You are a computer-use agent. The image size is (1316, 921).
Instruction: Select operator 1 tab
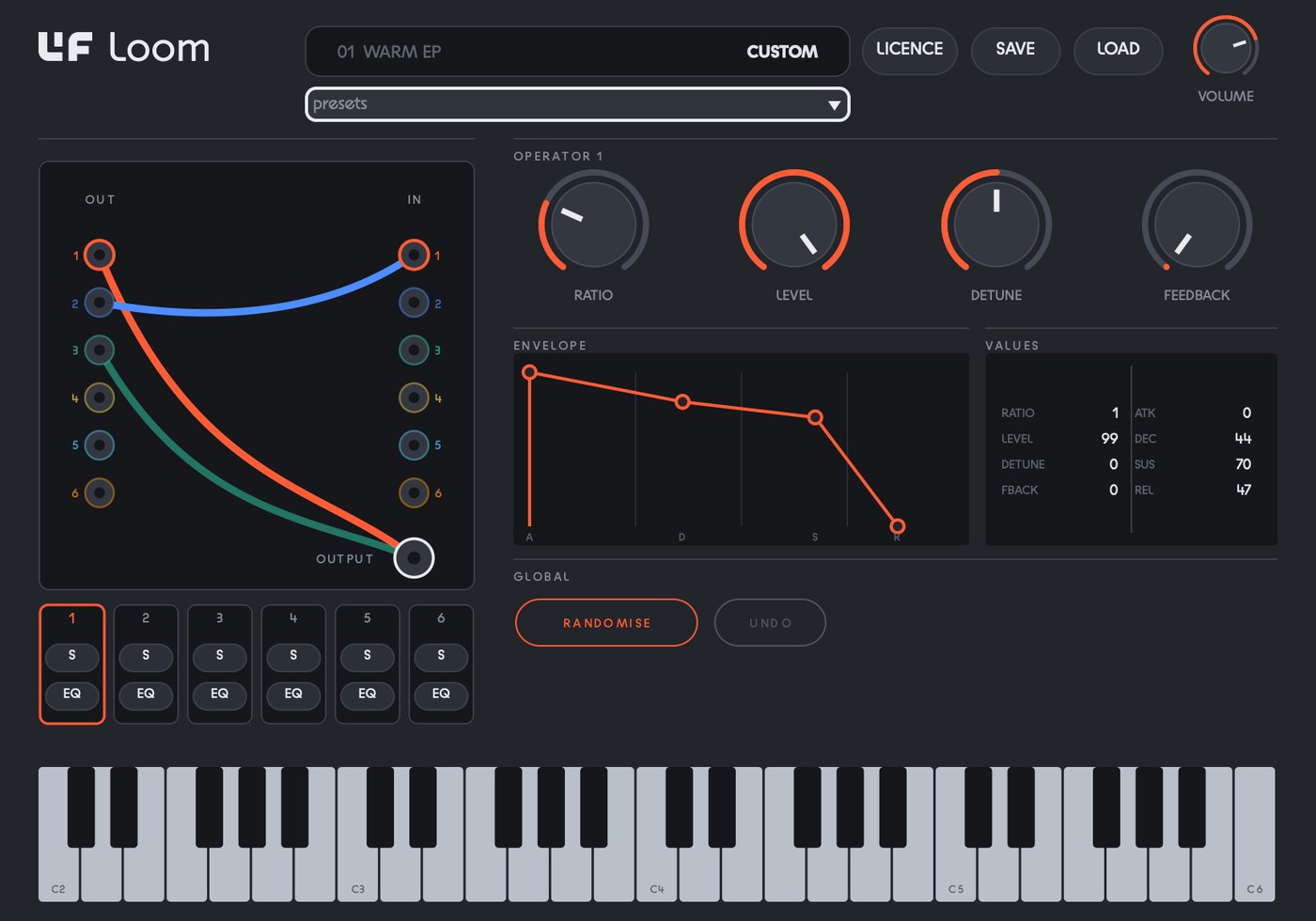click(72, 618)
